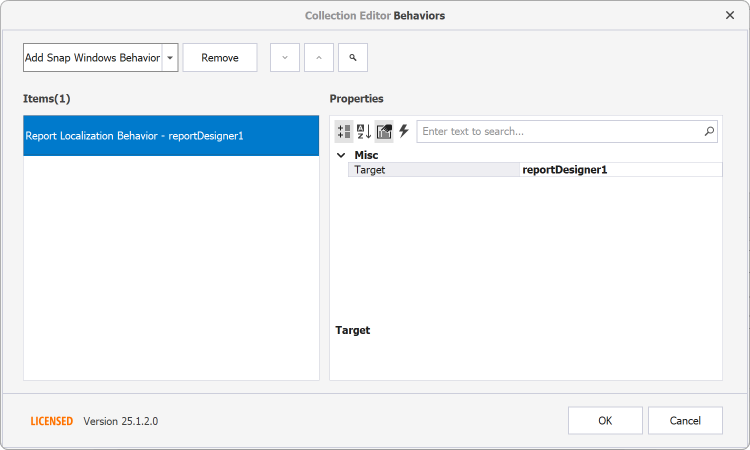Click the LICENSED label
The height and width of the screenshot is (450, 750).
52,421
